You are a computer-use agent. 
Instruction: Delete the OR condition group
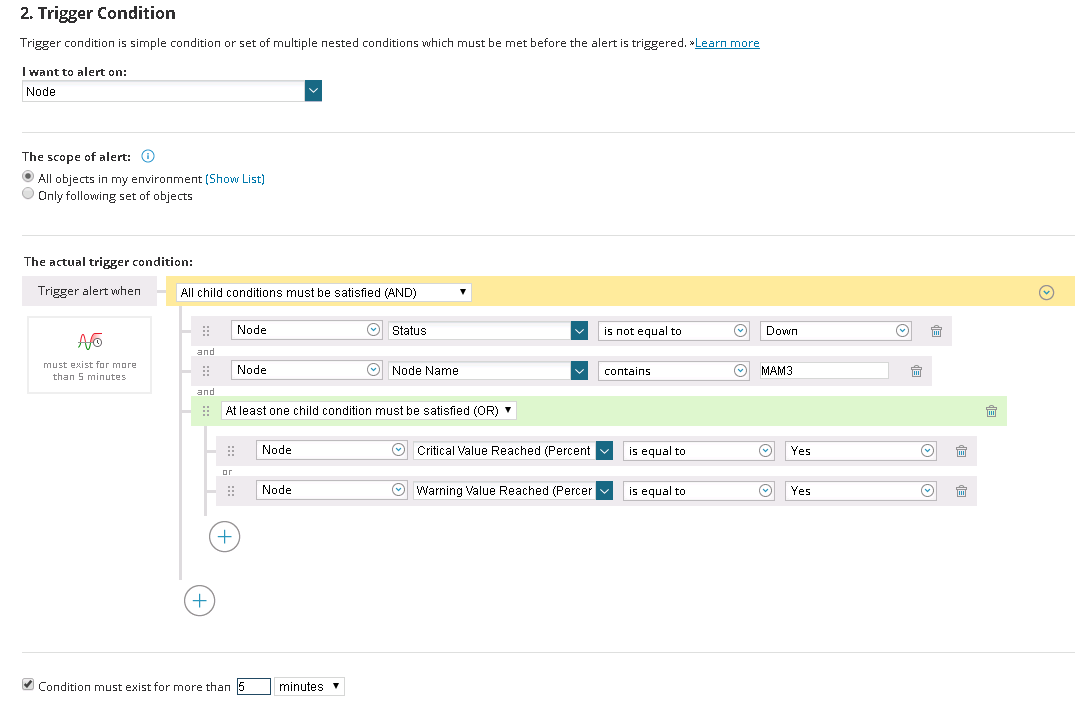click(991, 411)
